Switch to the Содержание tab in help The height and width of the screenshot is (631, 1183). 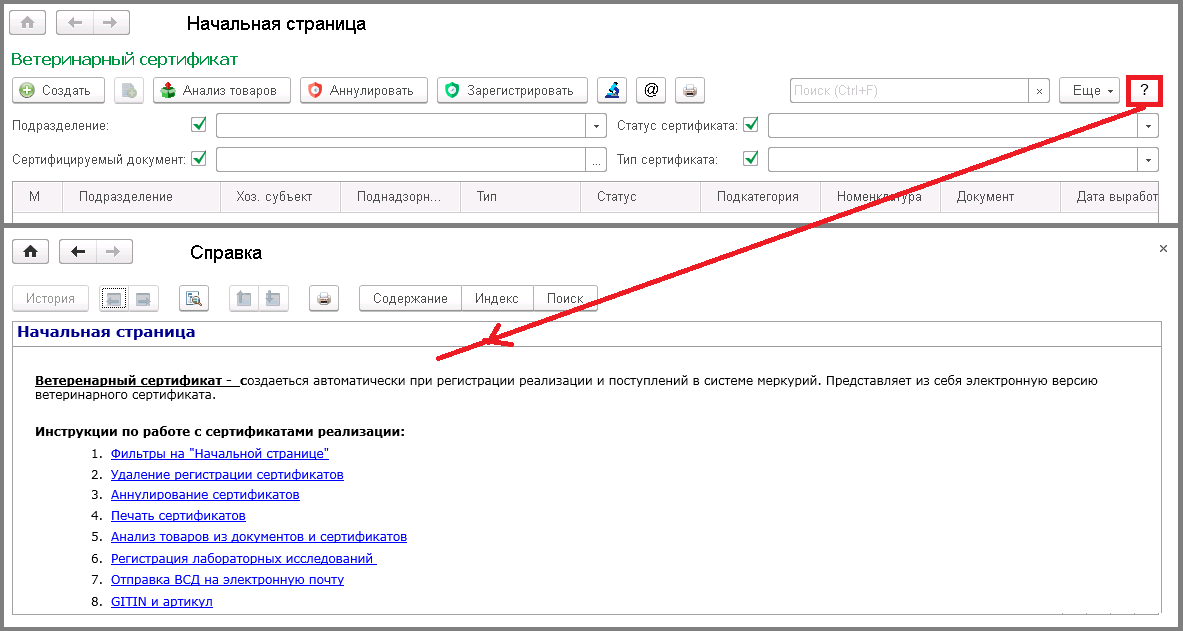coord(410,299)
